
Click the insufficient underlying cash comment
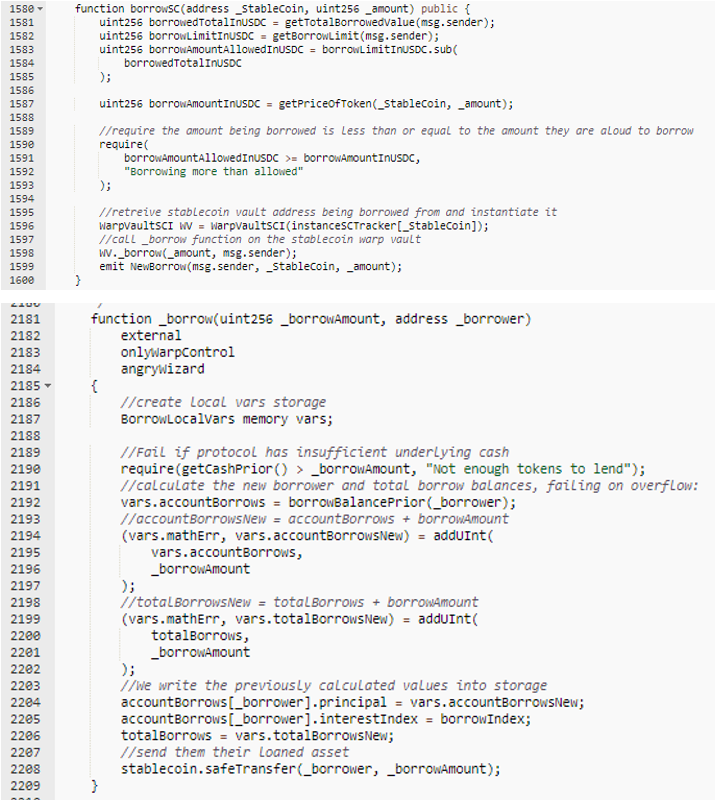click(315, 453)
